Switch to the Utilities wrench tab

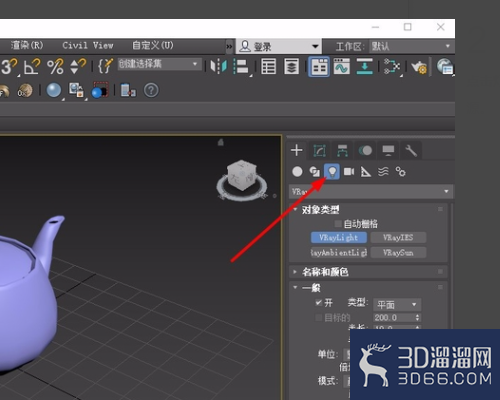pos(411,151)
